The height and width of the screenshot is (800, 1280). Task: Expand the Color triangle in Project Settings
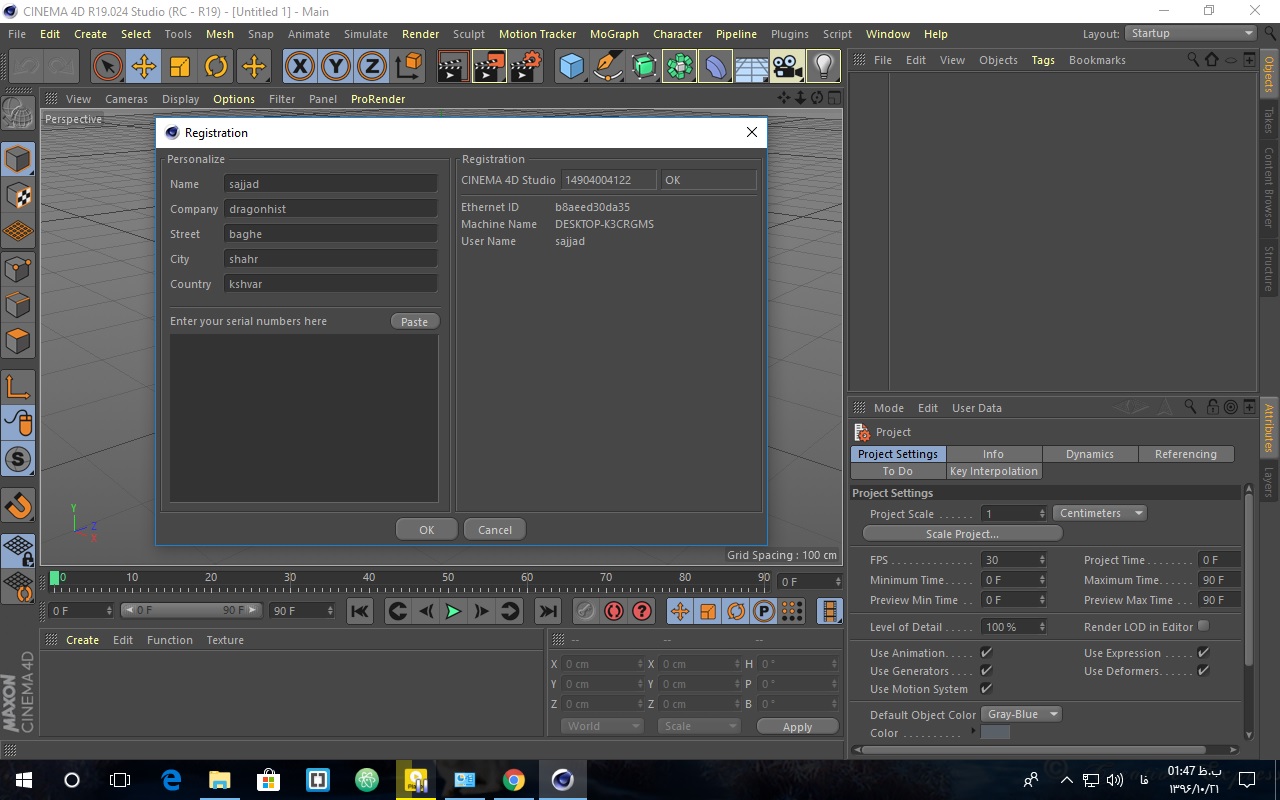(x=974, y=732)
